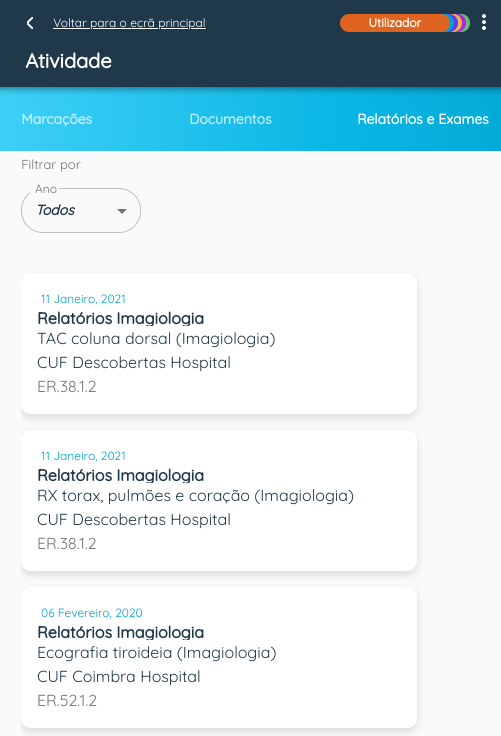Click CUF Coimbra Hospital text
The image size is (501, 736).
point(119,676)
